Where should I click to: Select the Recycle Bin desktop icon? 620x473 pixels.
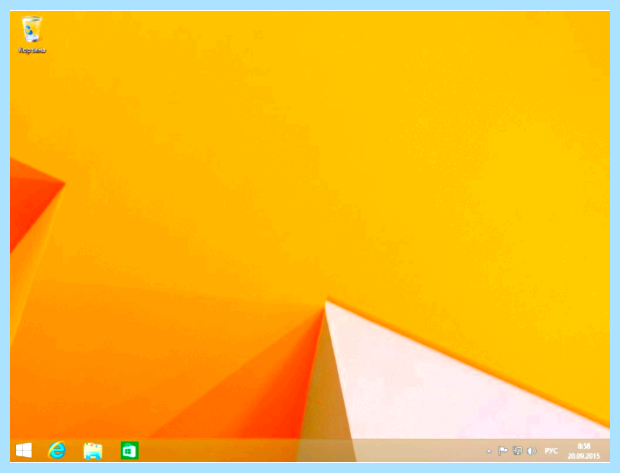[32, 34]
